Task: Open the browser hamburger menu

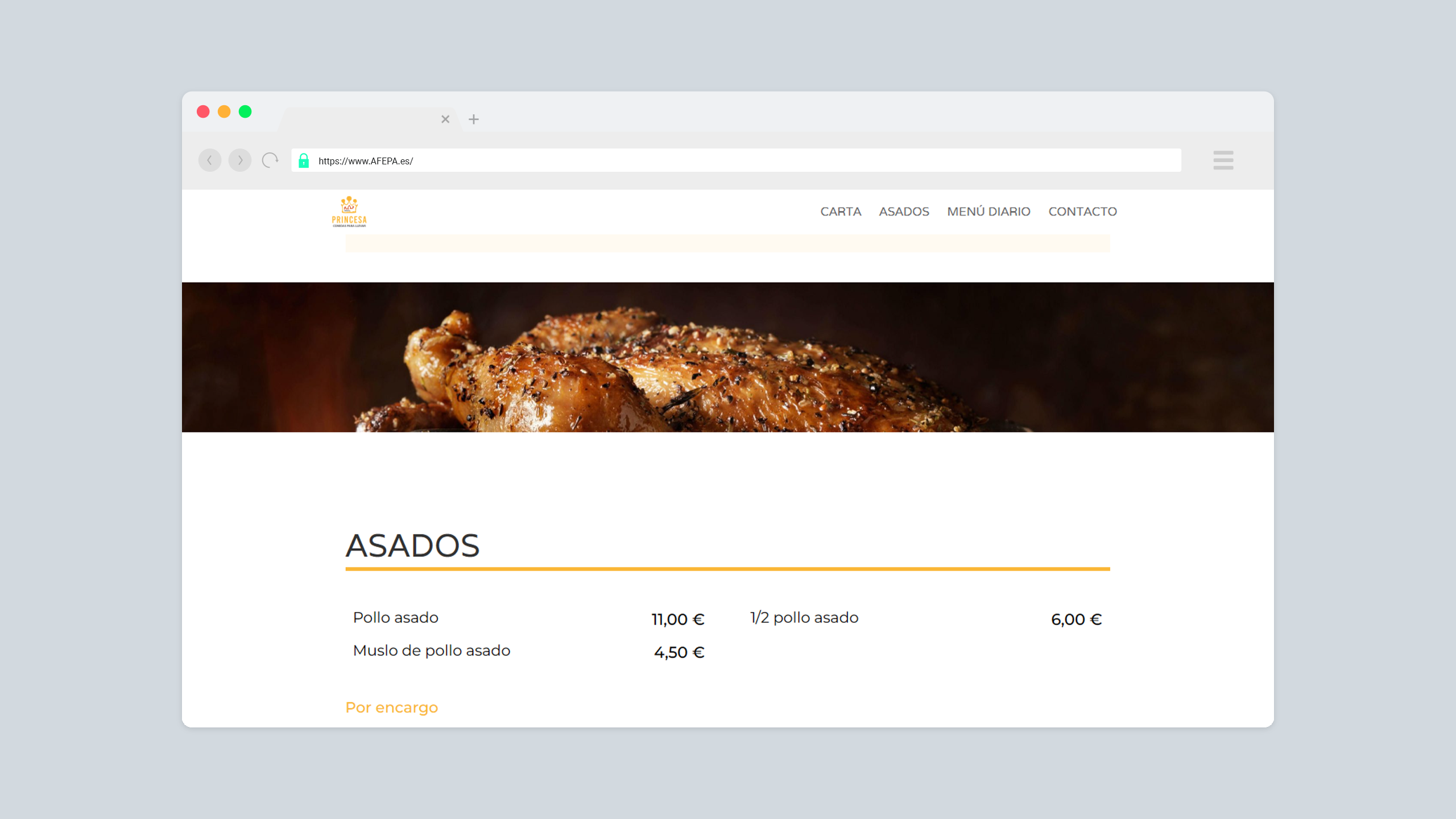Action: pyautogui.click(x=1223, y=160)
